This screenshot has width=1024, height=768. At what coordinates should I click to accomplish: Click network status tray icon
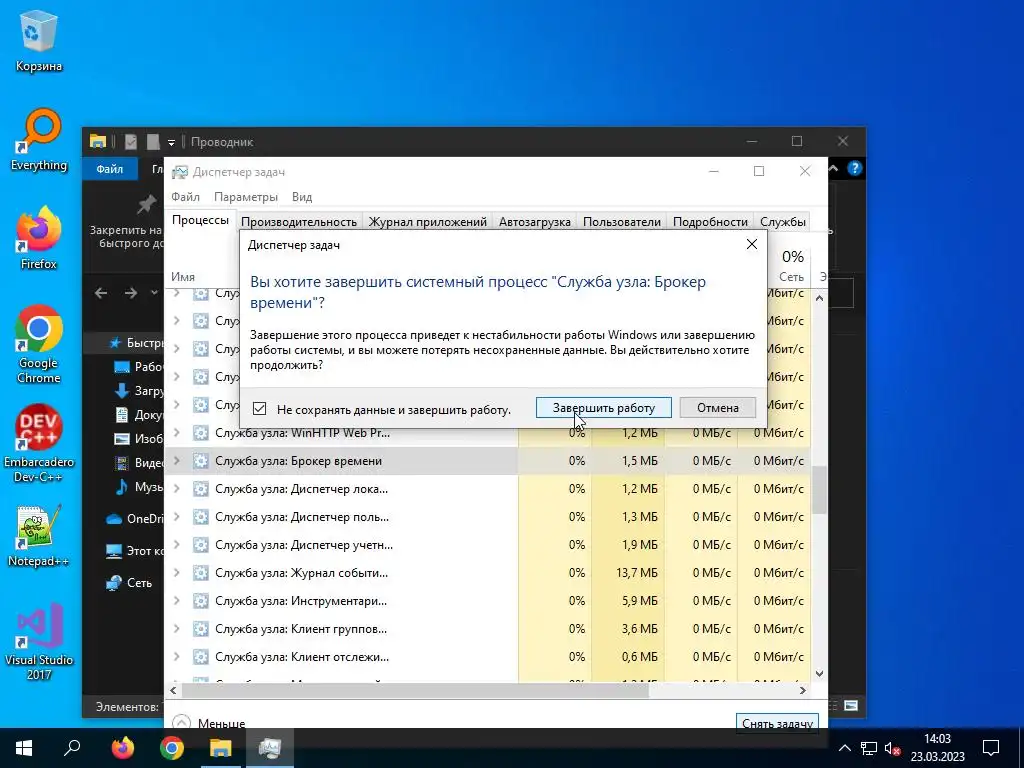click(869, 748)
